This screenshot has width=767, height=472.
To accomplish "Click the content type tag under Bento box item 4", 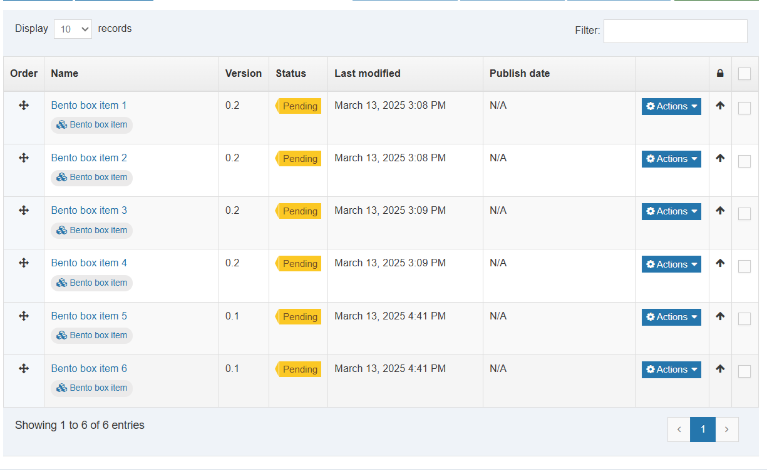I will click(x=91, y=283).
